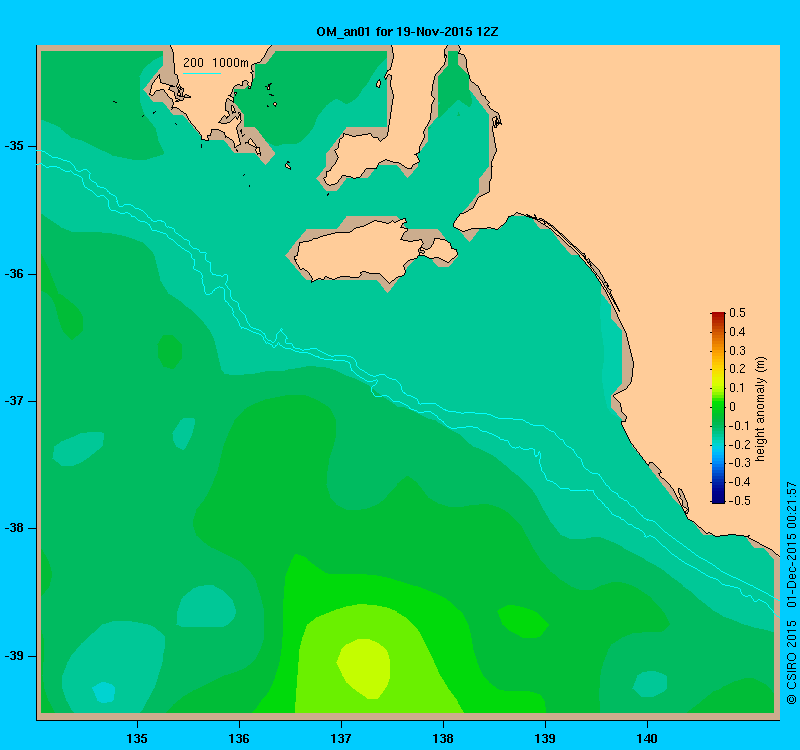Click the height anomaly color bar
The width and height of the screenshot is (800, 750).
[718, 407]
